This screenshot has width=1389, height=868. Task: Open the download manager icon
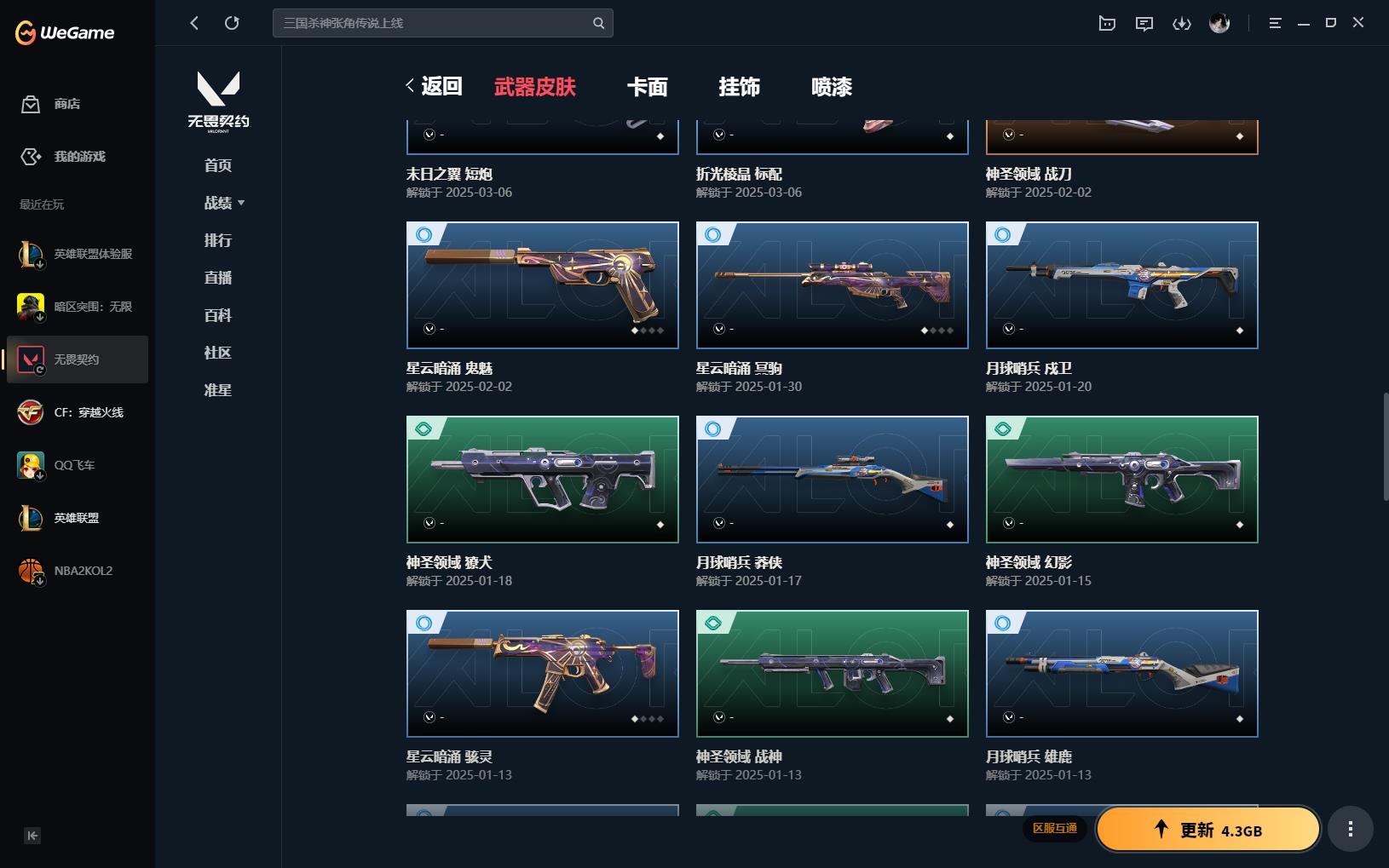pyautogui.click(x=1182, y=23)
